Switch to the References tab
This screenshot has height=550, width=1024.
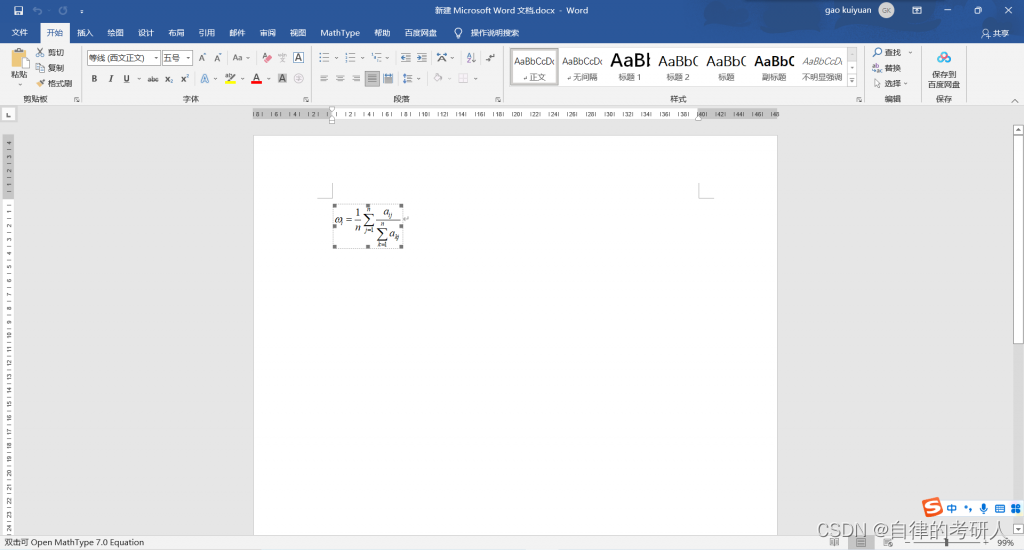206,33
